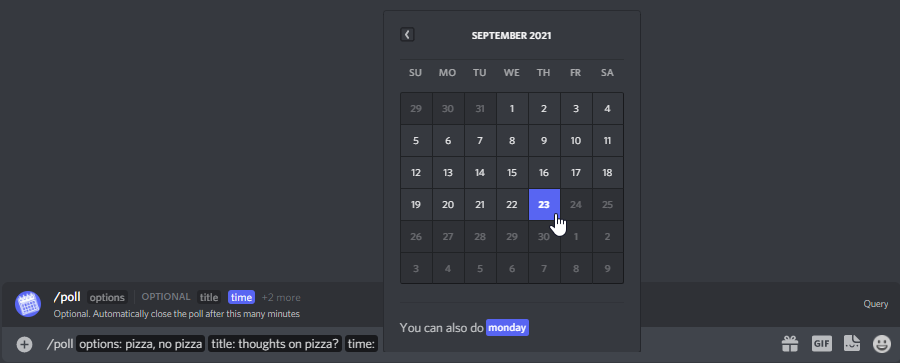Screen dimensions: 900x363
Task: Select the 'title' optional parameter chip
Action: pos(209,298)
